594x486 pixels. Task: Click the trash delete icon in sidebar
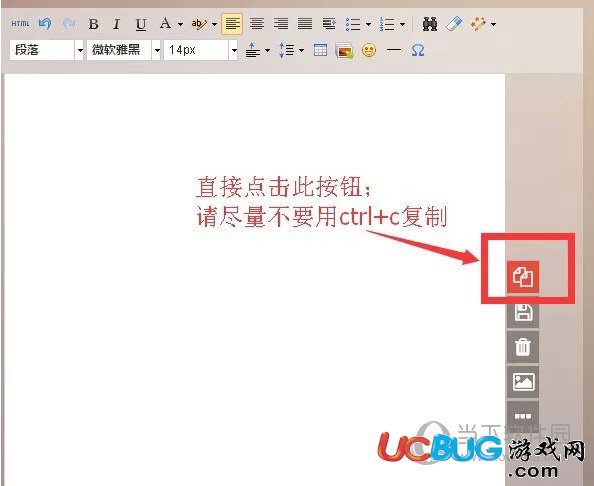pos(523,347)
